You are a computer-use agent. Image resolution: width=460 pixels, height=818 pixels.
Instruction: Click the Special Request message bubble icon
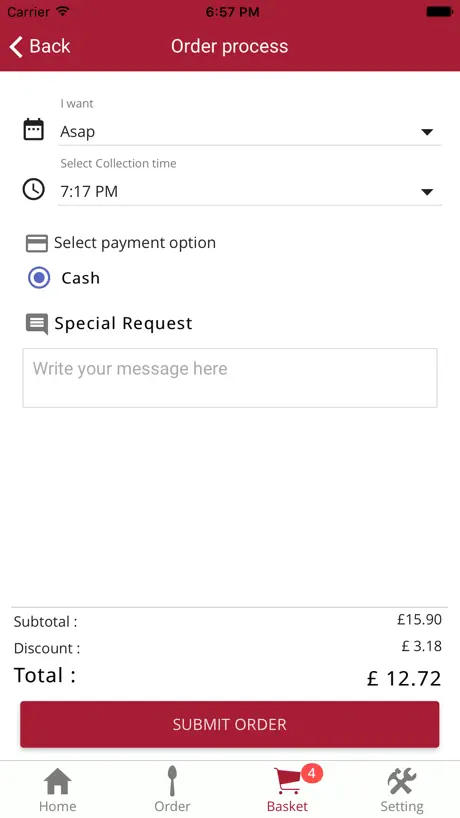click(37, 324)
